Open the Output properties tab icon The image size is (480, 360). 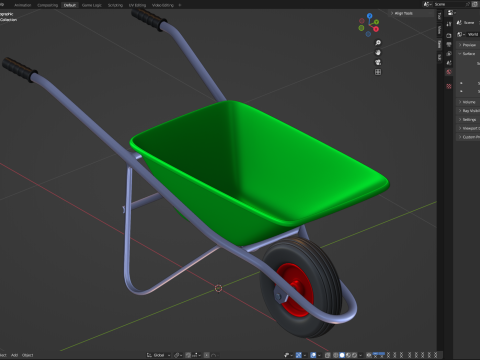(x=449, y=44)
